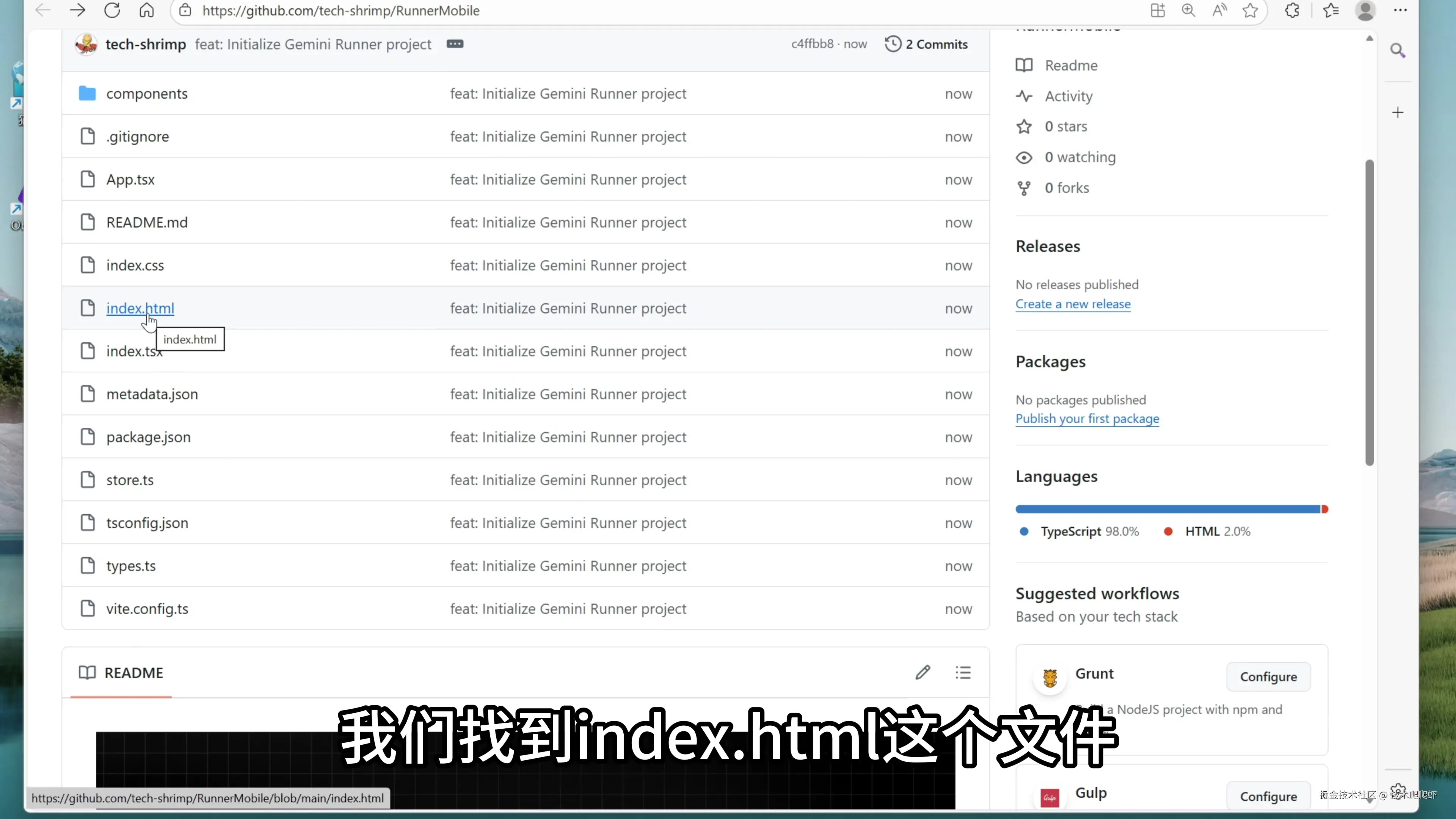Click the browser refresh icon
Screen dimensions: 1456x819
click(x=112, y=10)
